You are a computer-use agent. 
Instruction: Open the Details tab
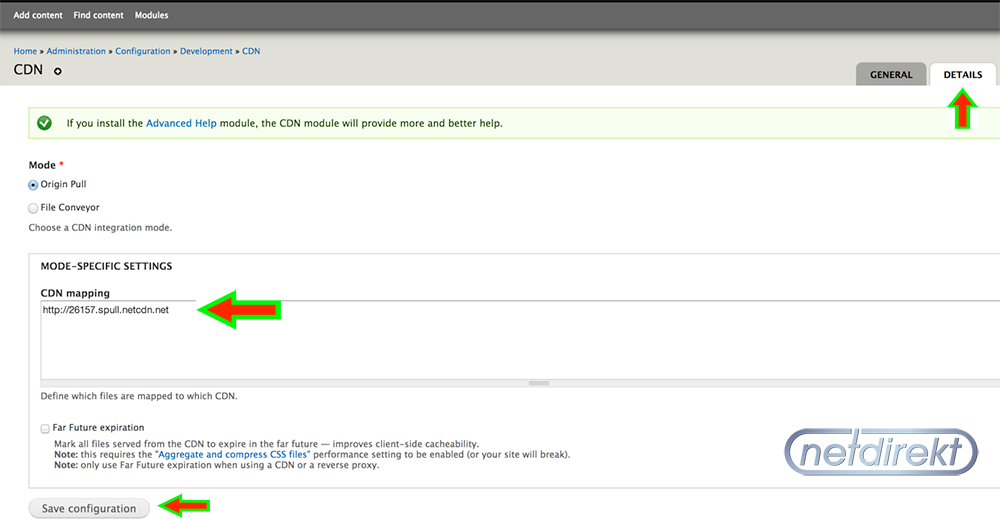[962, 75]
